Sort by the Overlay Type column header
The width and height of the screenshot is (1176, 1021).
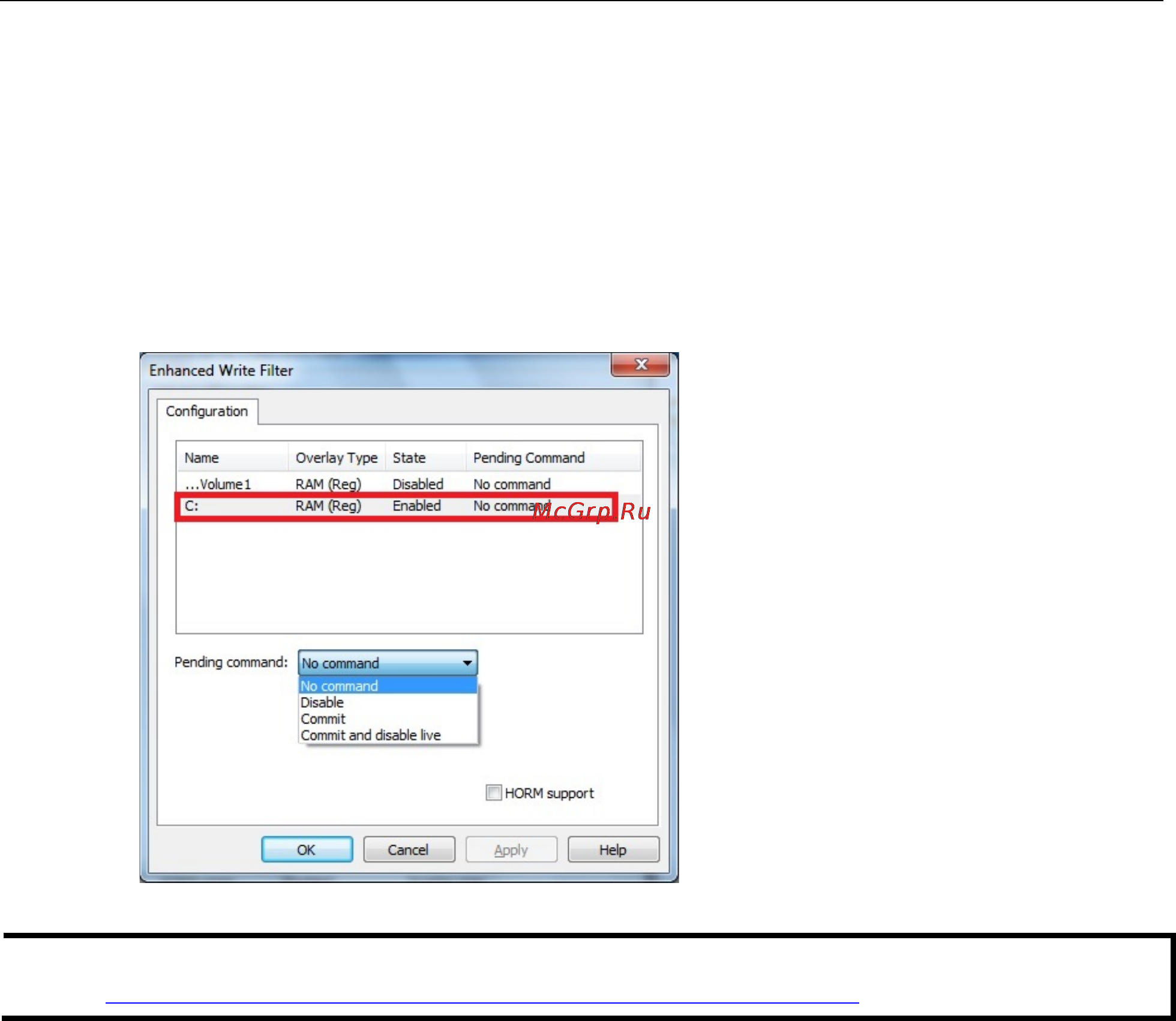(337, 458)
